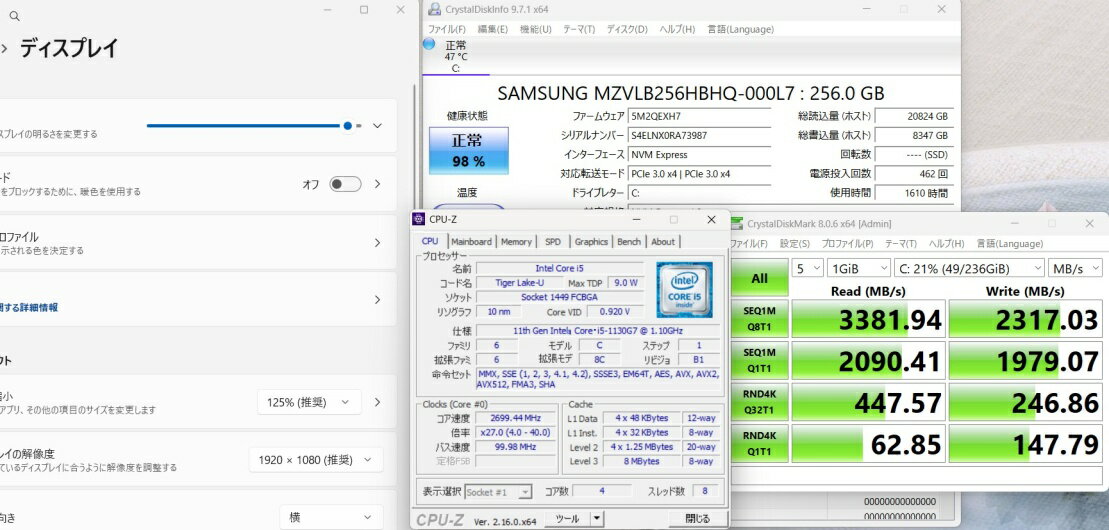Click the search magnifier icon in Settings
1109x530 pixels.
[x=14, y=17]
